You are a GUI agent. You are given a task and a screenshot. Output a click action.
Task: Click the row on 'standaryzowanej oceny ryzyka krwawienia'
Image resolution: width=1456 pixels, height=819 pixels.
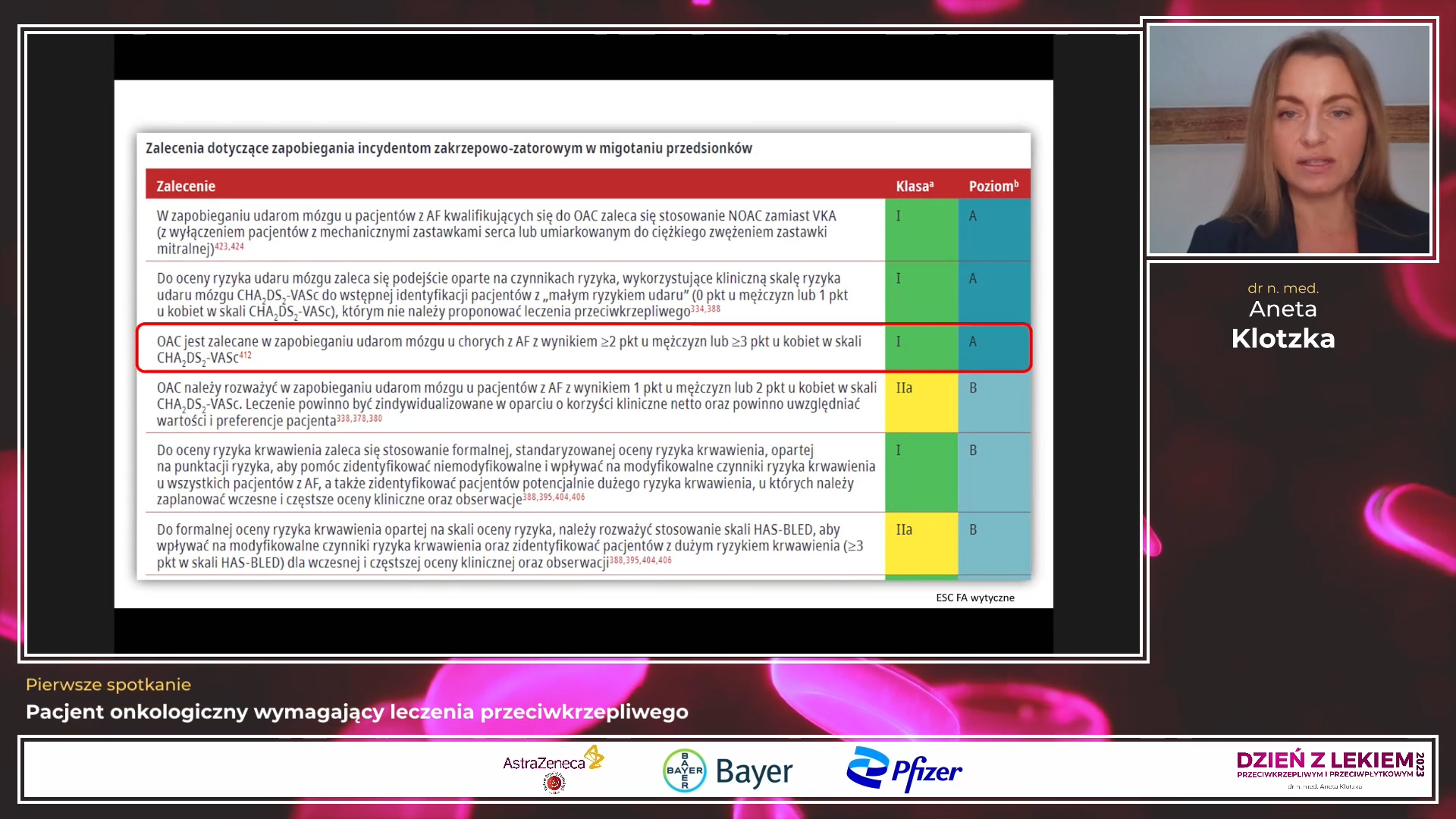tap(516, 475)
